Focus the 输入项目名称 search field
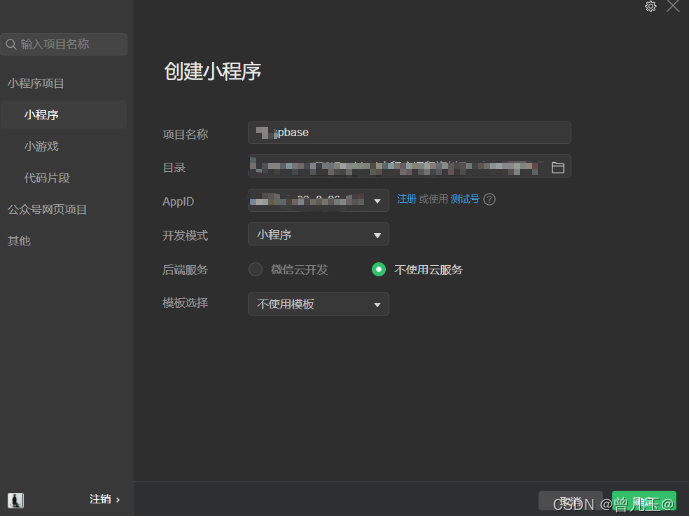The image size is (690, 523). tap(64, 44)
